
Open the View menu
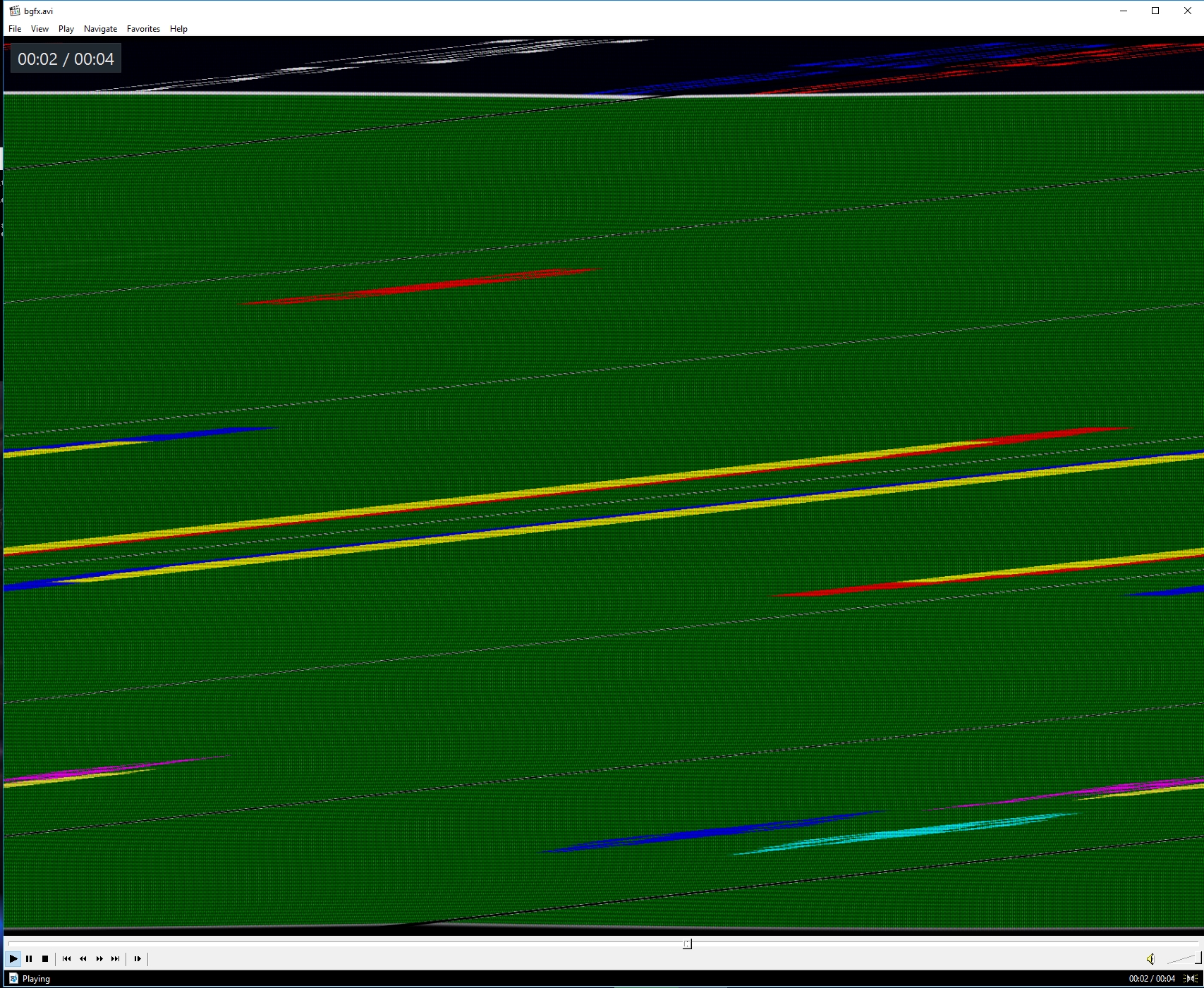coord(39,29)
